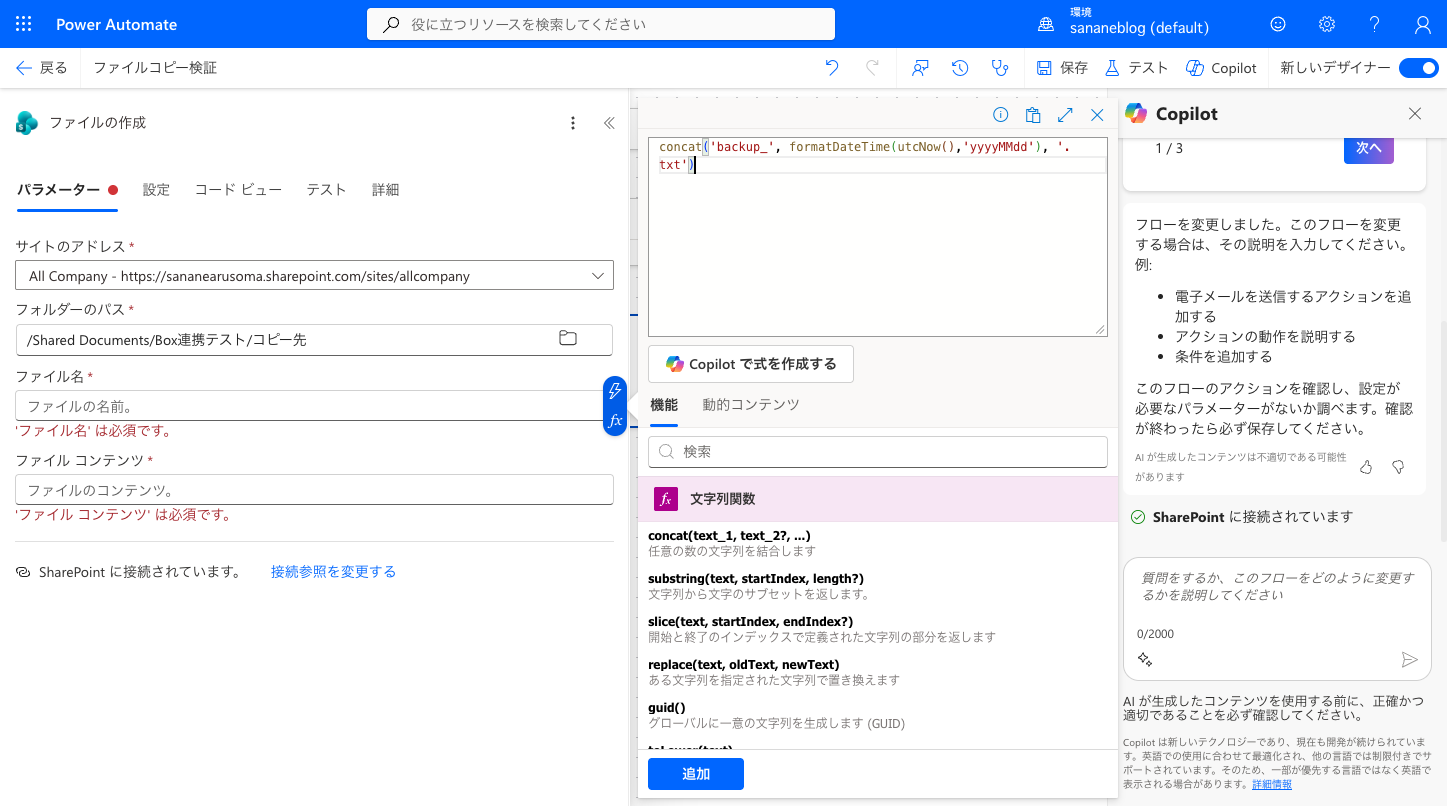Click the paste clipboard icon in expression editor
The image size is (1447, 806).
pos(1033,115)
